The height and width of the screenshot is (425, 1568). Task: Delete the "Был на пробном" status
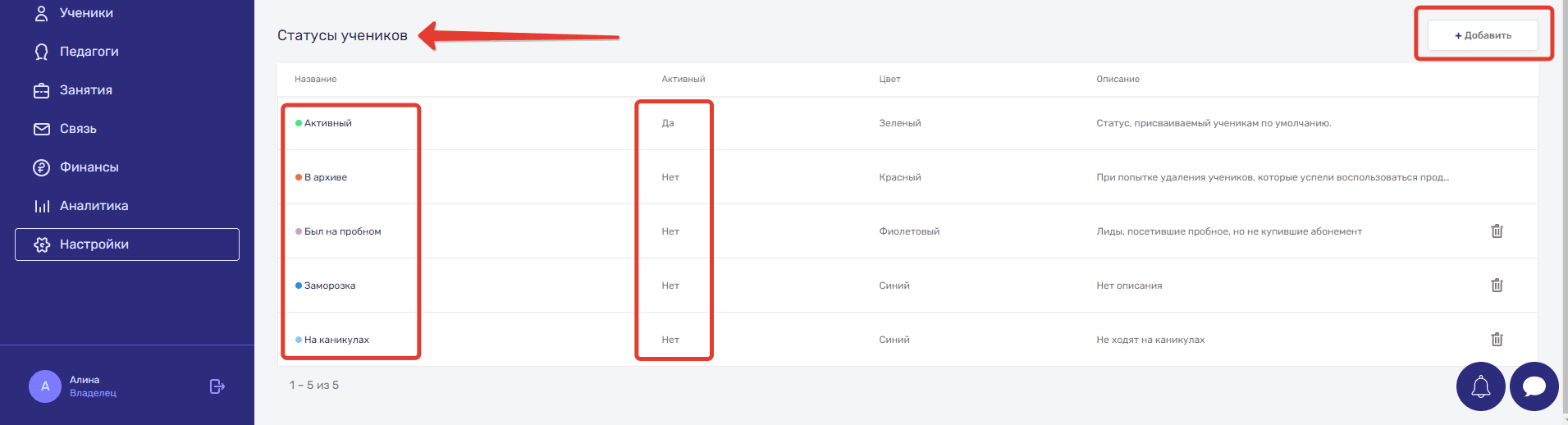pyautogui.click(x=1497, y=231)
